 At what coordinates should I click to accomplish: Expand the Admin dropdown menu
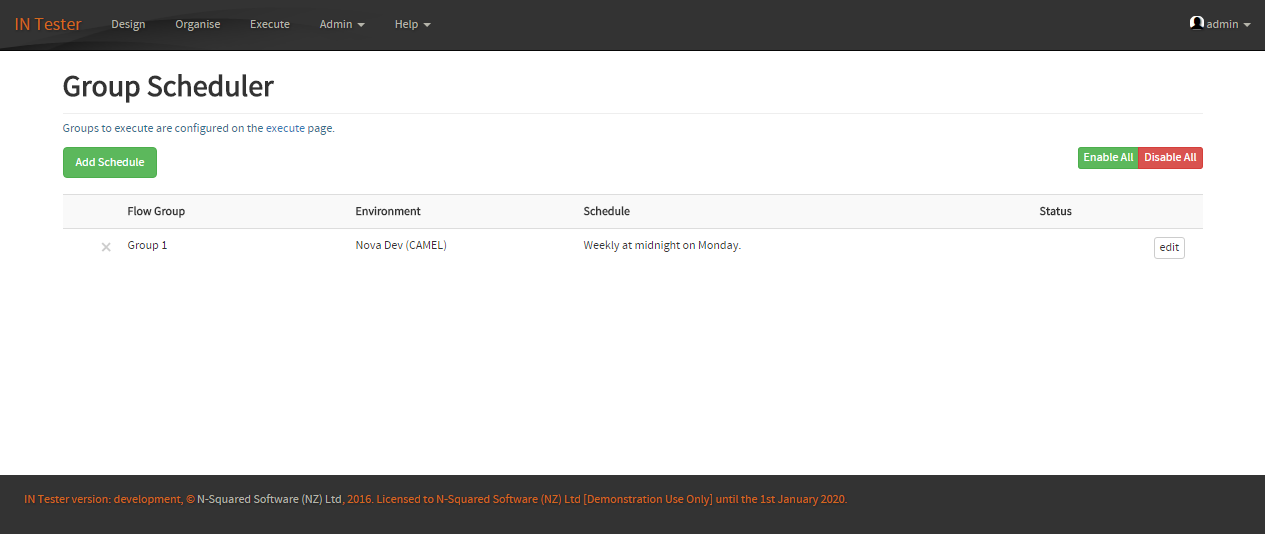tap(342, 24)
